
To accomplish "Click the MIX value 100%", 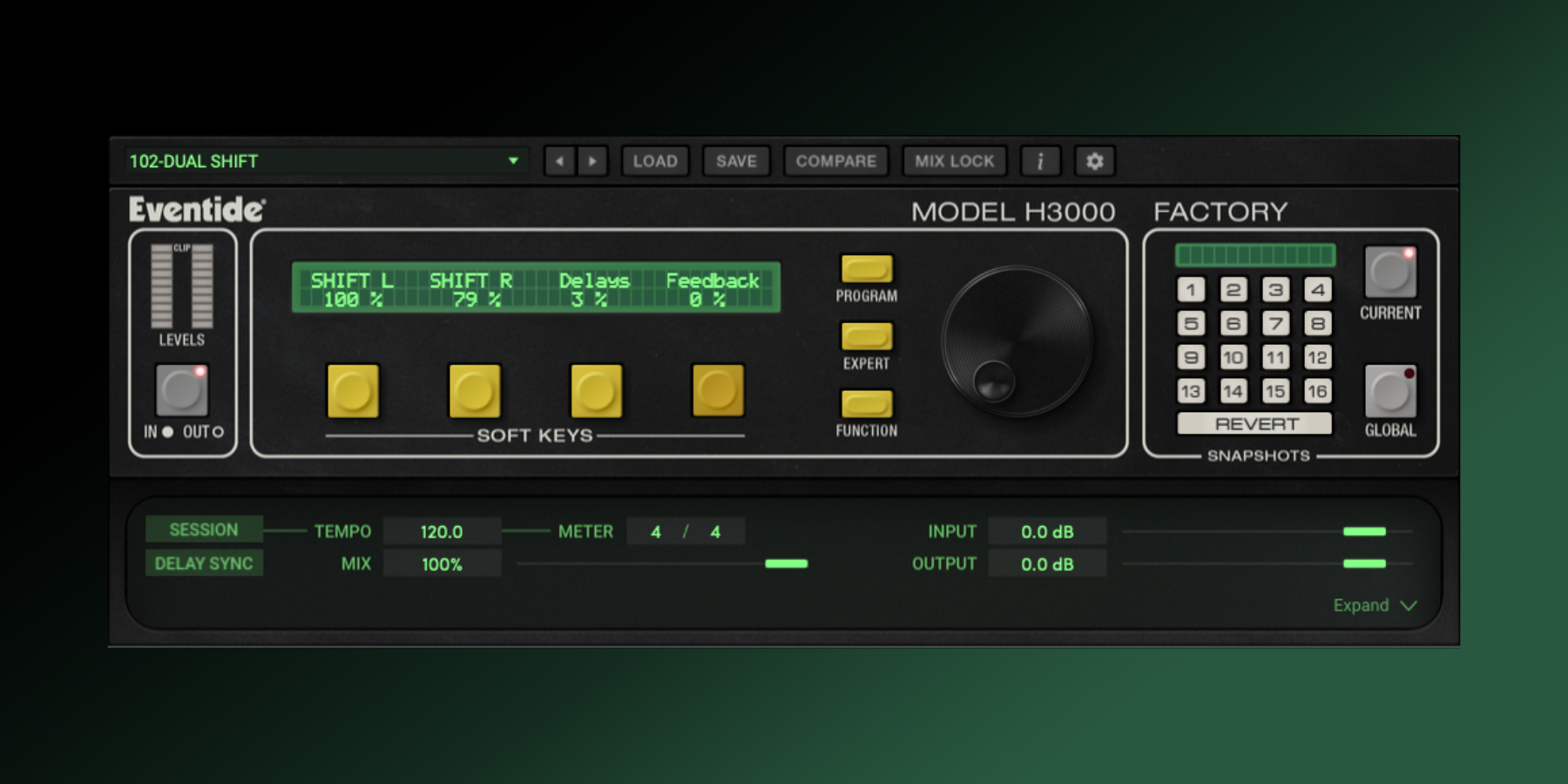I will (442, 564).
